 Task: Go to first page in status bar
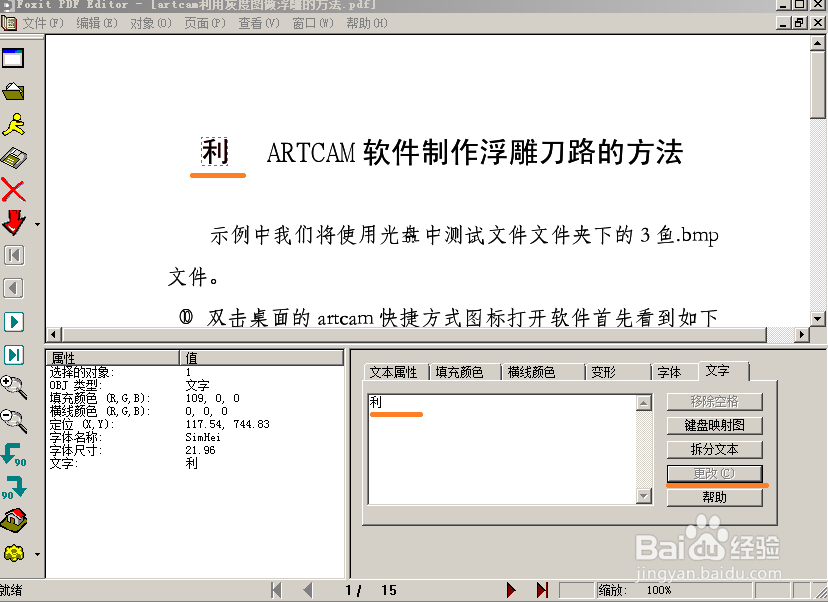[276, 590]
